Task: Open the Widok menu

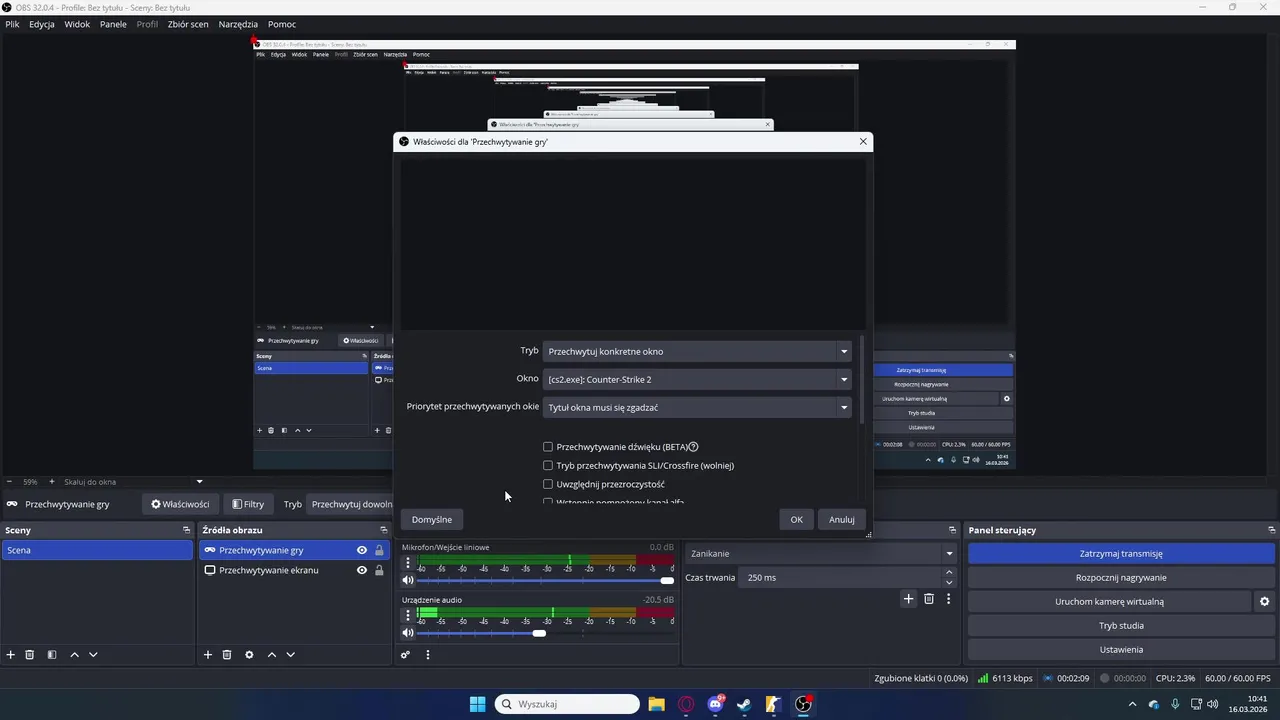Action: point(77,24)
